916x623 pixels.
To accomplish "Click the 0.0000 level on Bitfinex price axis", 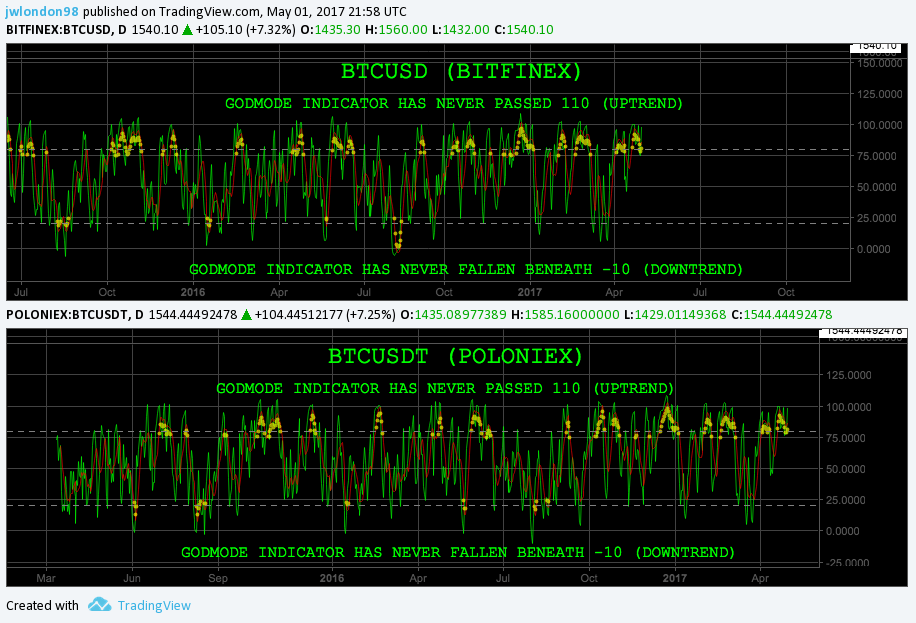I will click(x=874, y=249).
